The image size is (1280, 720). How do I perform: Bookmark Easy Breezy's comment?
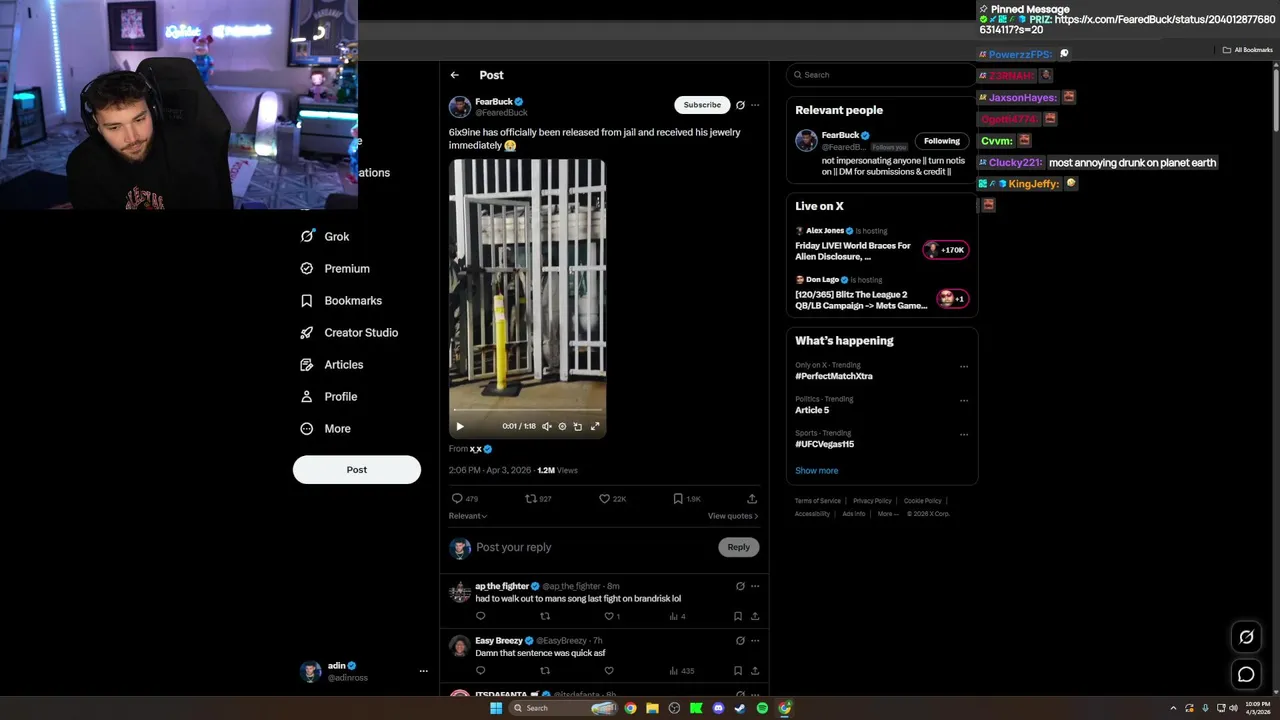(x=738, y=671)
